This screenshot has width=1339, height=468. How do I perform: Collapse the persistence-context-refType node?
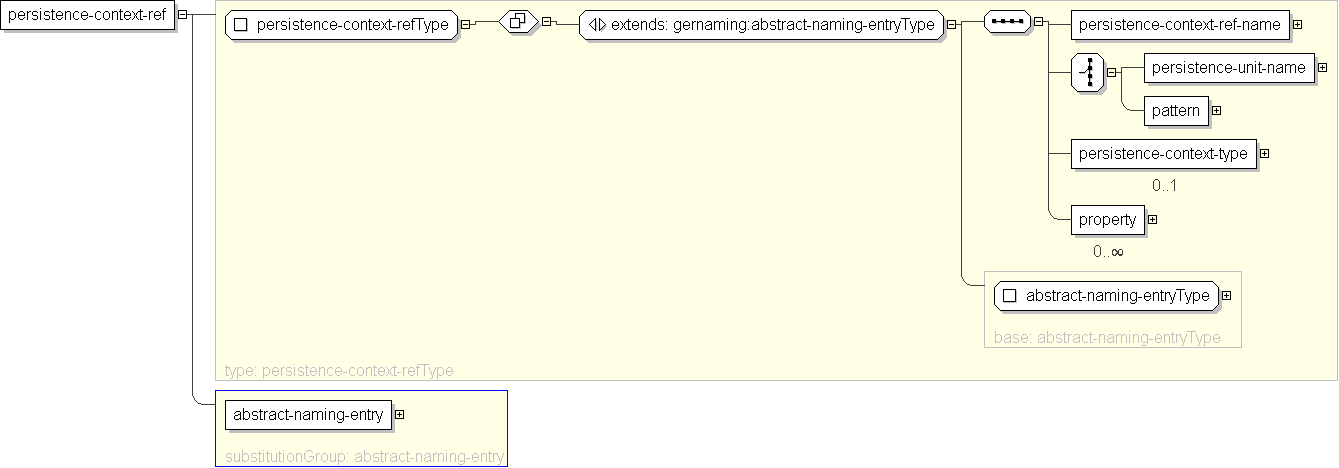466,25
